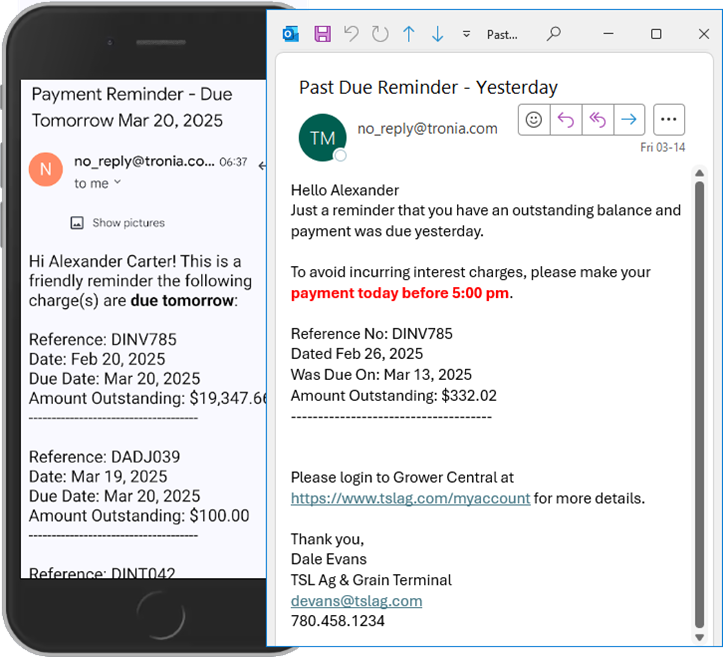This screenshot has width=723, height=657.
Task: Click 'Dated Feb 26, 2025' line
Action: 357,354
